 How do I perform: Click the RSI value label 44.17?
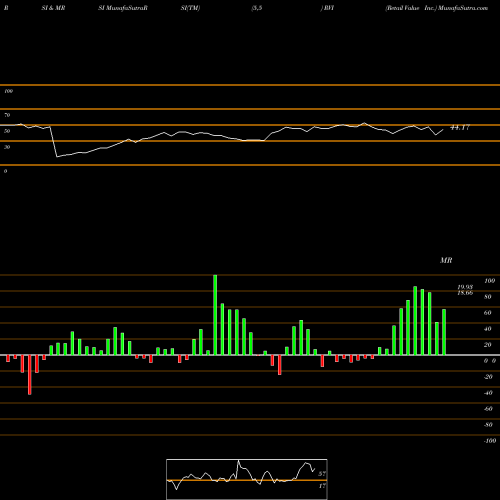[460, 127]
